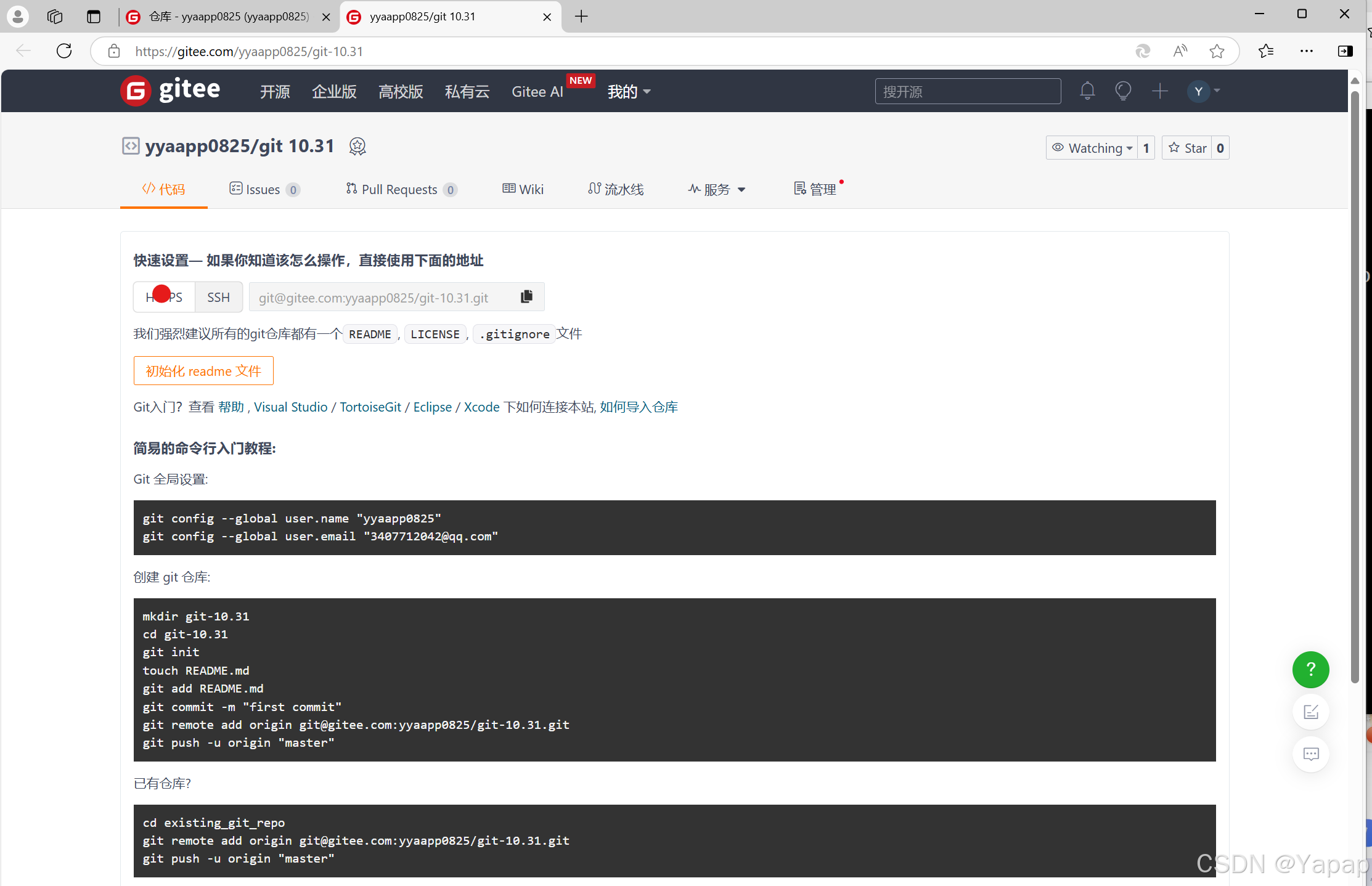Open the Eclipse link
Image resolution: width=1372 pixels, height=886 pixels.
[433, 407]
